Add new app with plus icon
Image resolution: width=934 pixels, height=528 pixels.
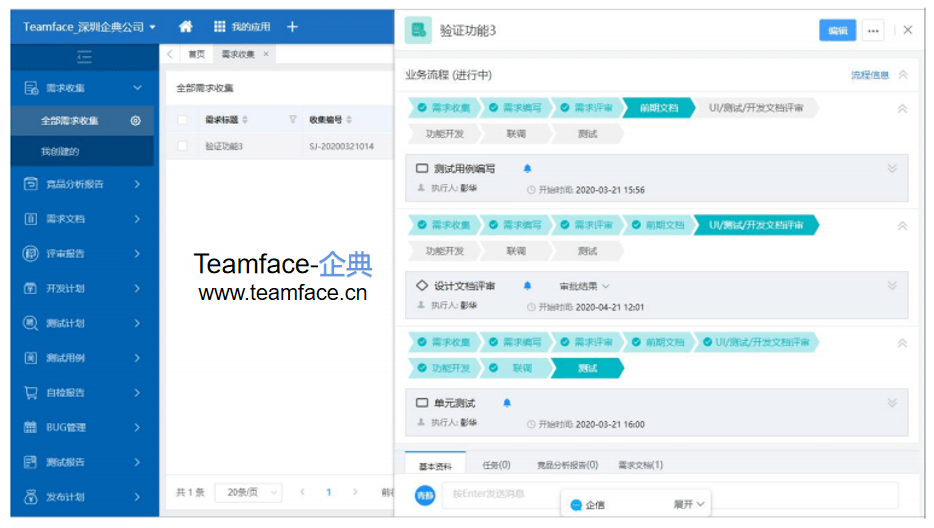point(292,27)
